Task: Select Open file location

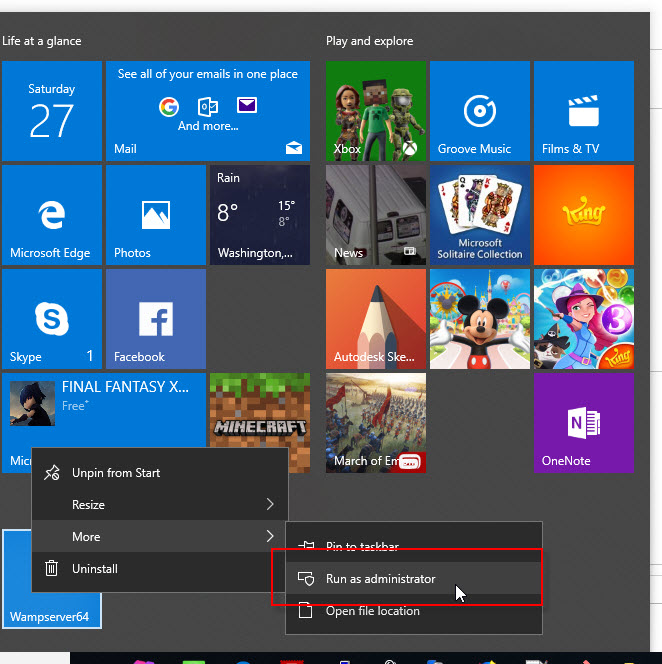Action: point(373,611)
